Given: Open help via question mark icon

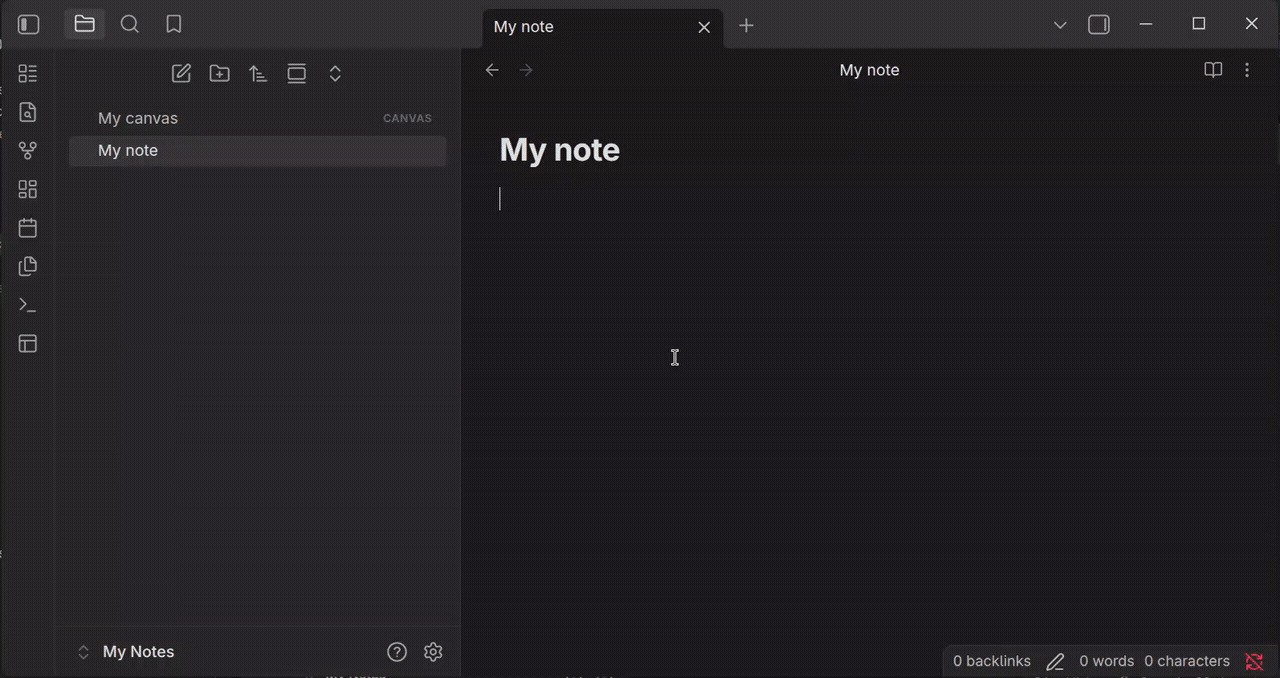Looking at the screenshot, I should (x=397, y=652).
